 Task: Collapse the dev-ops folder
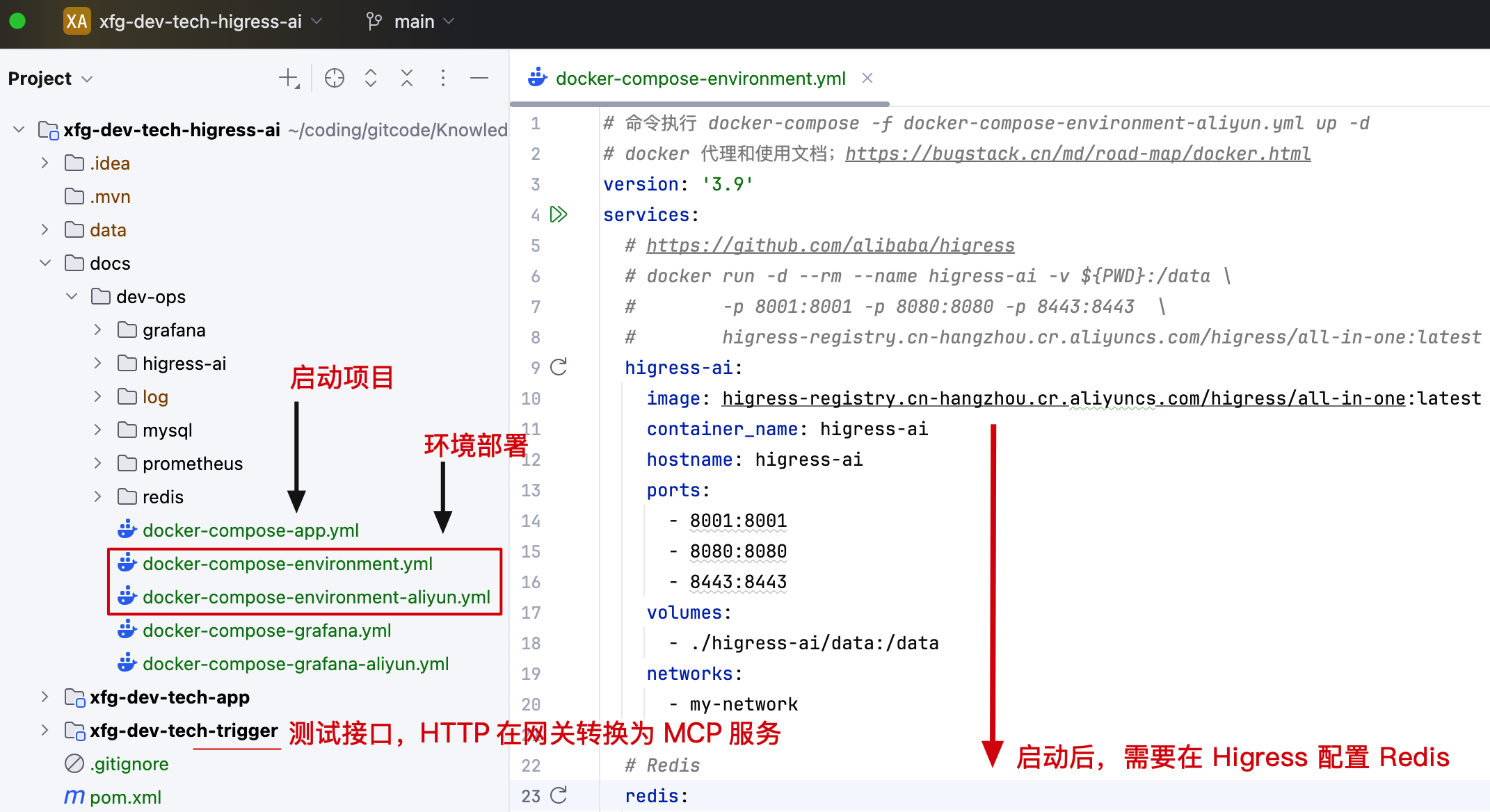tap(72, 296)
